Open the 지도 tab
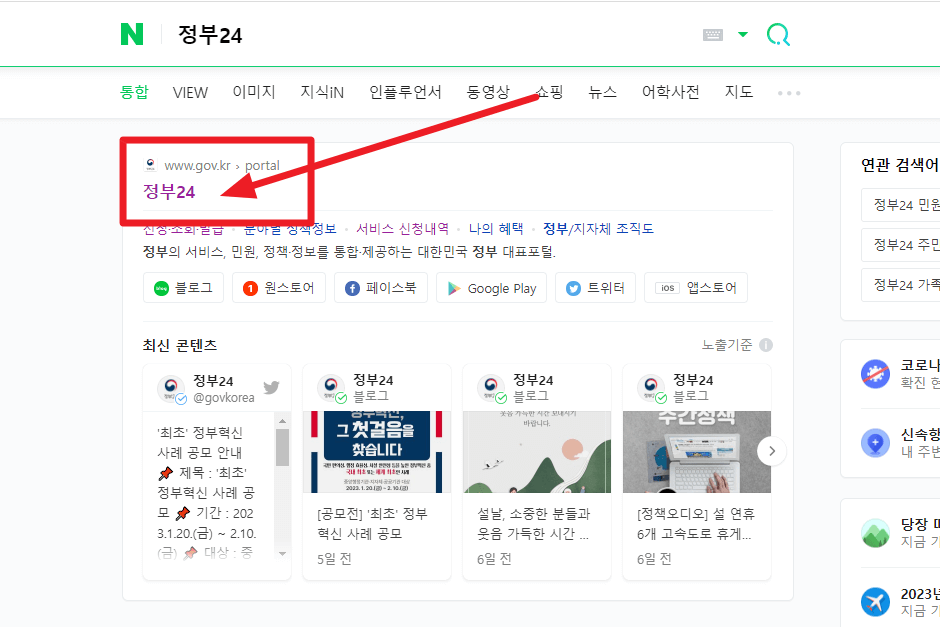The width and height of the screenshot is (940, 627). [739, 92]
